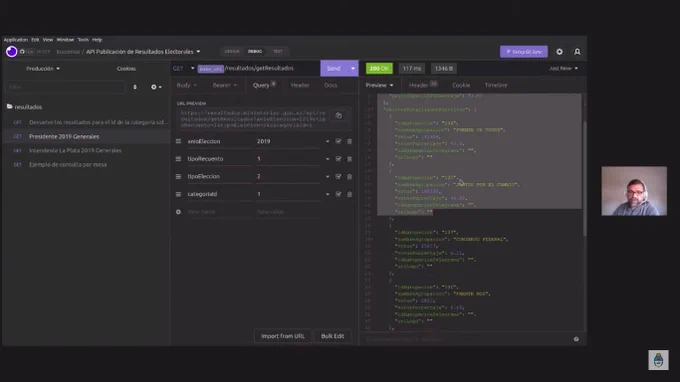The image size is (680, 382).
Task: Select the Intendente La Plata 2019 Generales request
Action: pos(75,150)
